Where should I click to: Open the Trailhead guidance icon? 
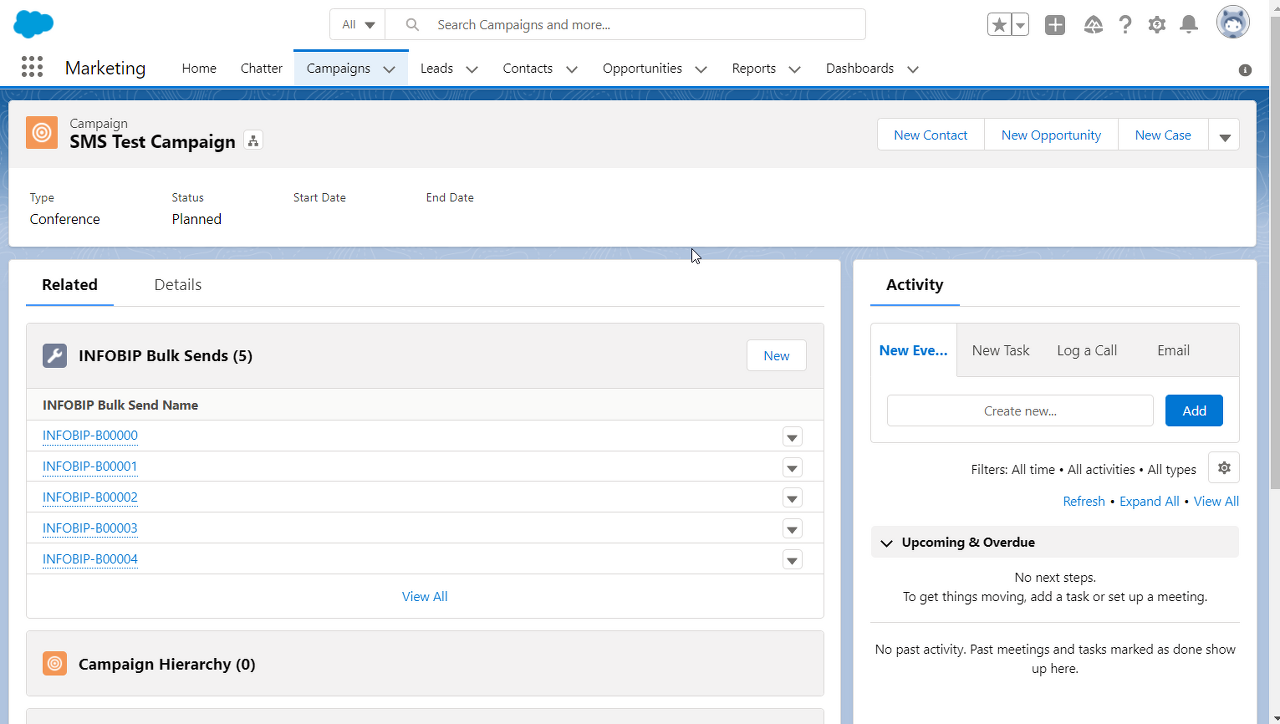coord(1093,25)
